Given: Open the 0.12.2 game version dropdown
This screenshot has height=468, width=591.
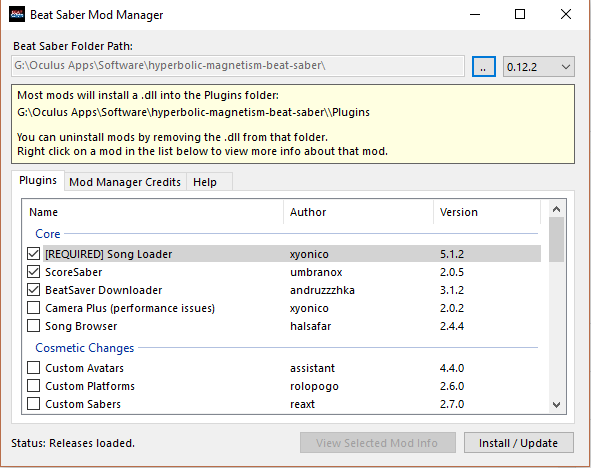Looking at the screenshot, I should (x=539, y=67).
